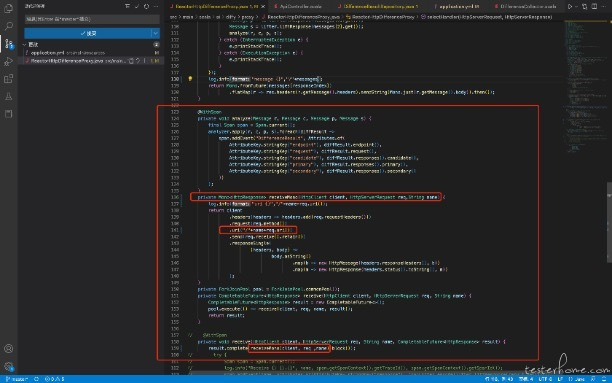Image resolution: width=612 pixels, height=383 pixels.
Task: Open the Testing flask view
Action: [8, 96]
